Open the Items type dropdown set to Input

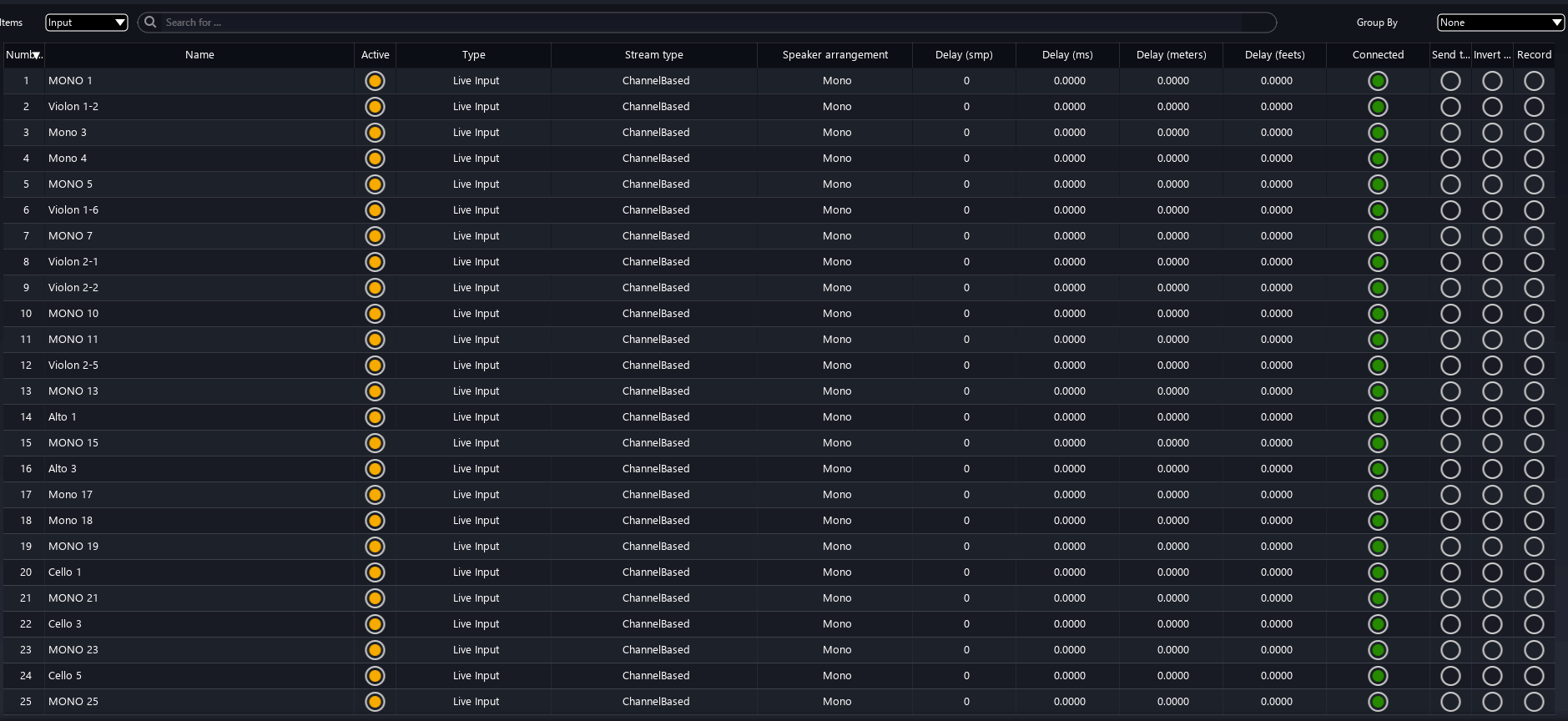[86, 23]
